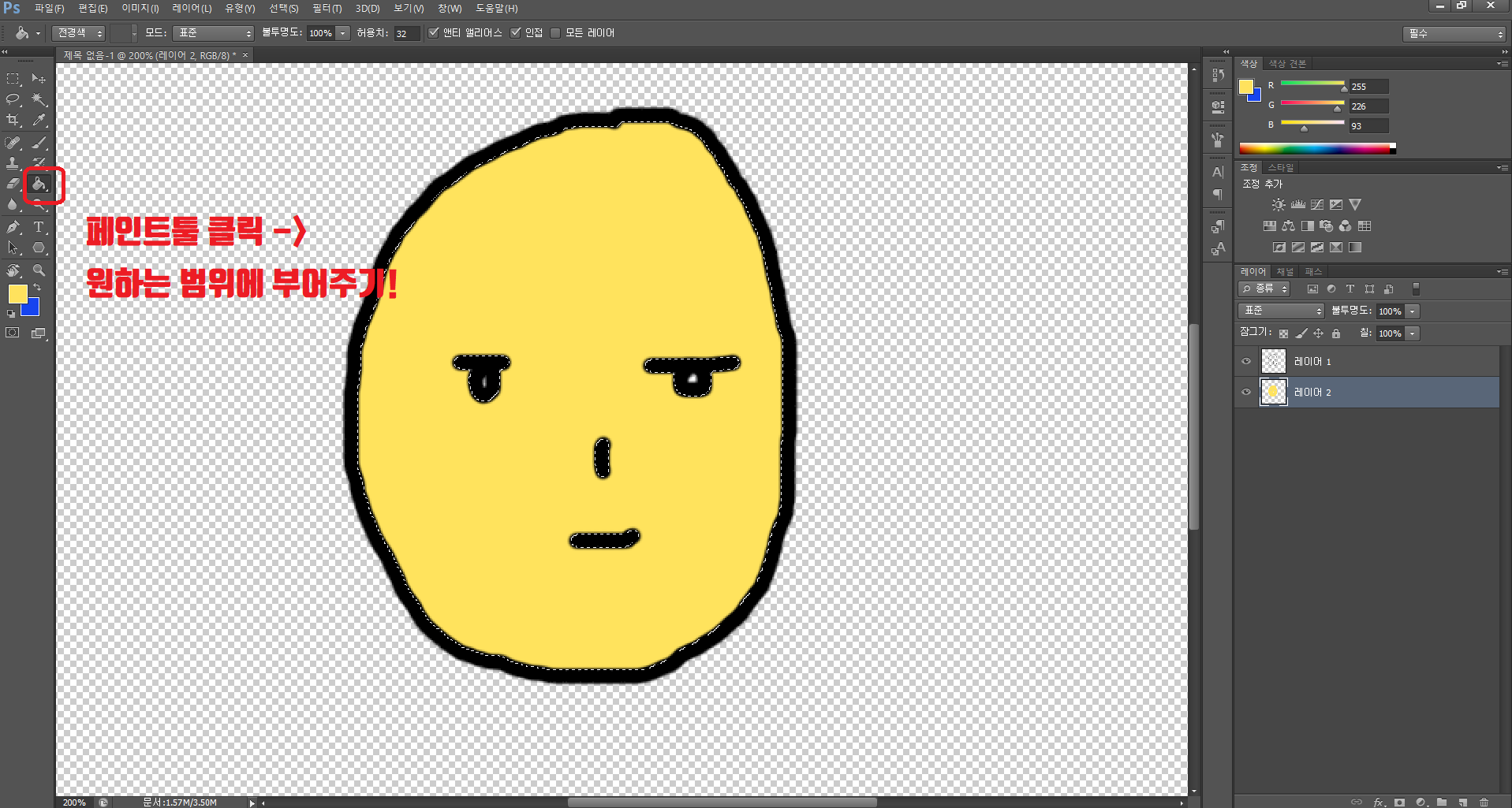Select the Blur tool

coord(13,204)
